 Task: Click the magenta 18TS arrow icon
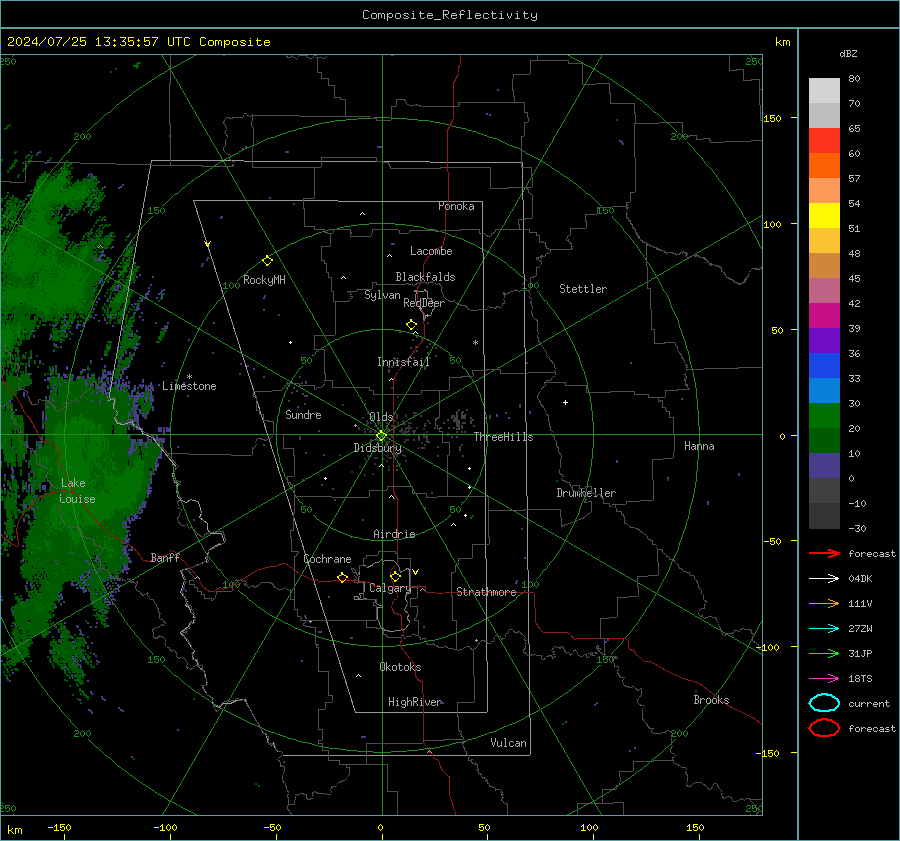pos(824,679)
